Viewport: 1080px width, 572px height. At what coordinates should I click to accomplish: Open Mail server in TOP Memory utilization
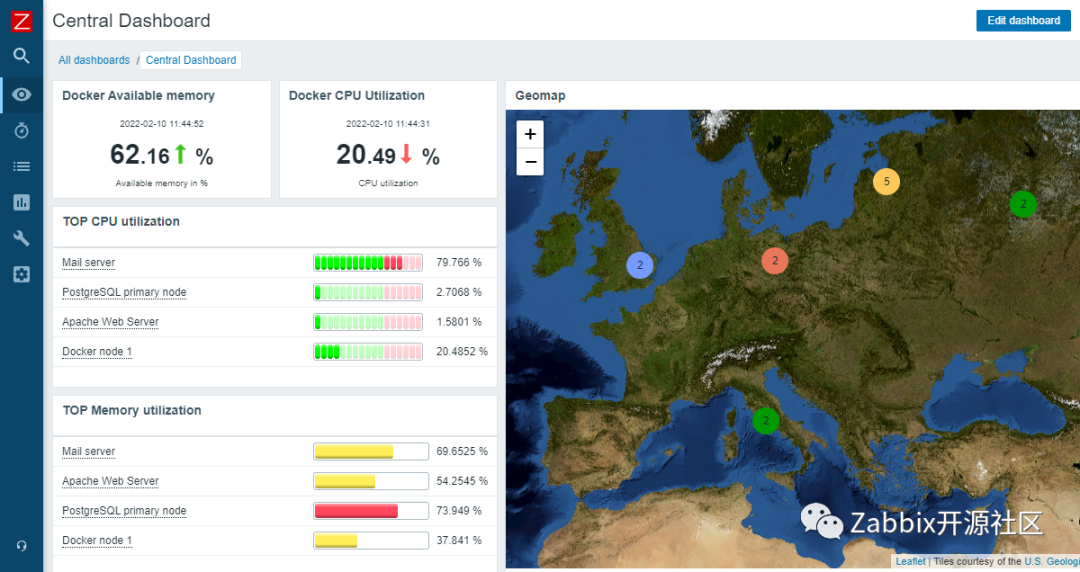pyautogui.click(x=88, y=451)
